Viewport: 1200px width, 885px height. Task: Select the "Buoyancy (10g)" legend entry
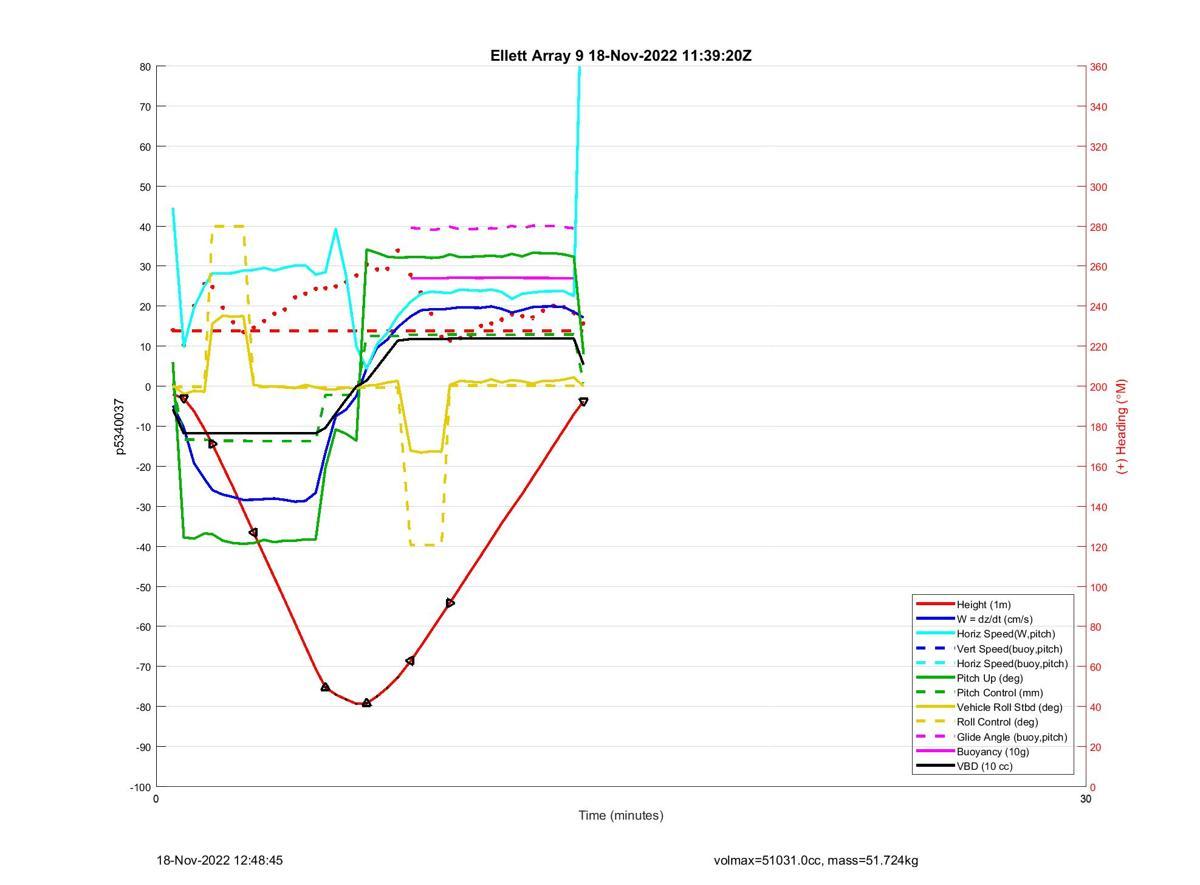992,751
